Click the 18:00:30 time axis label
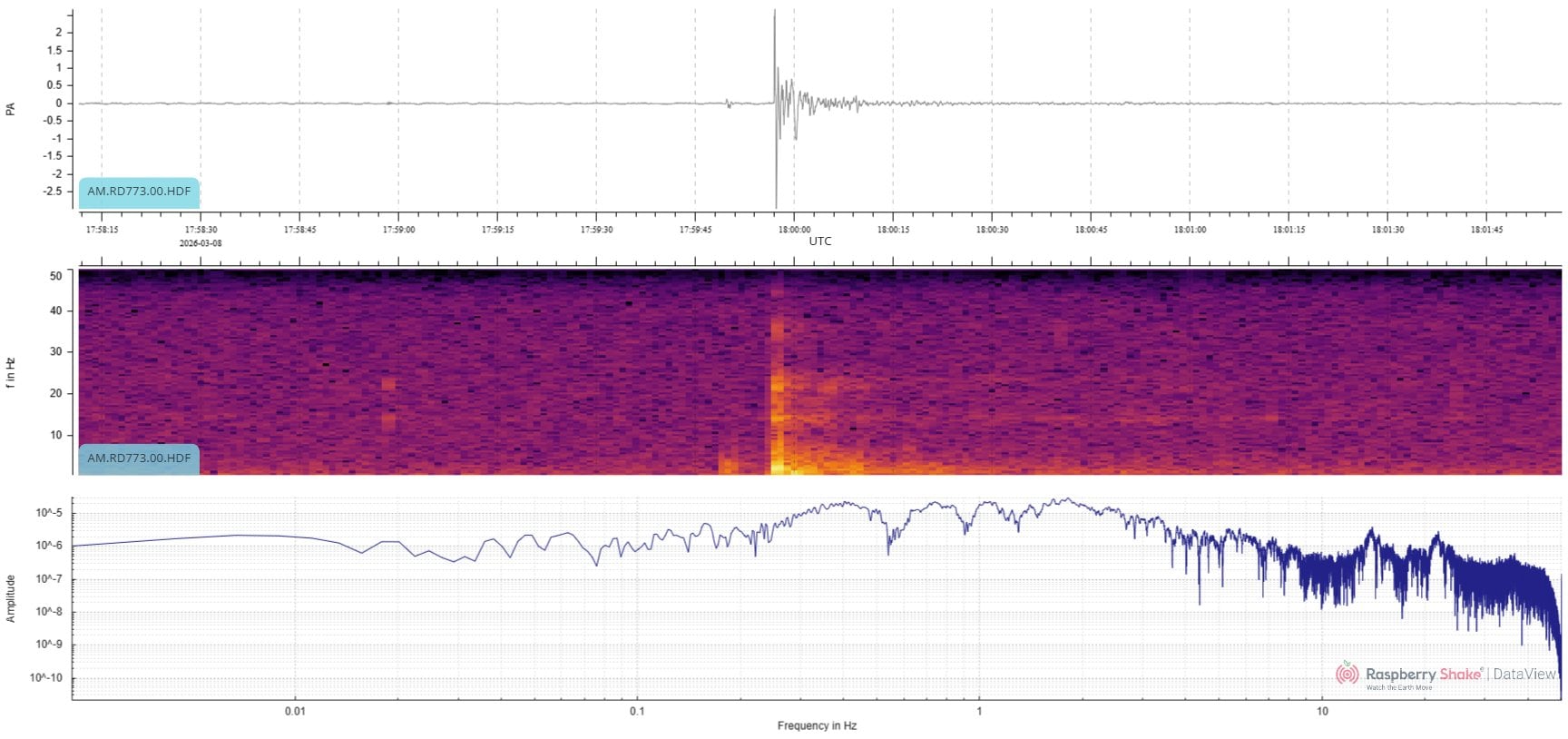 992,230
